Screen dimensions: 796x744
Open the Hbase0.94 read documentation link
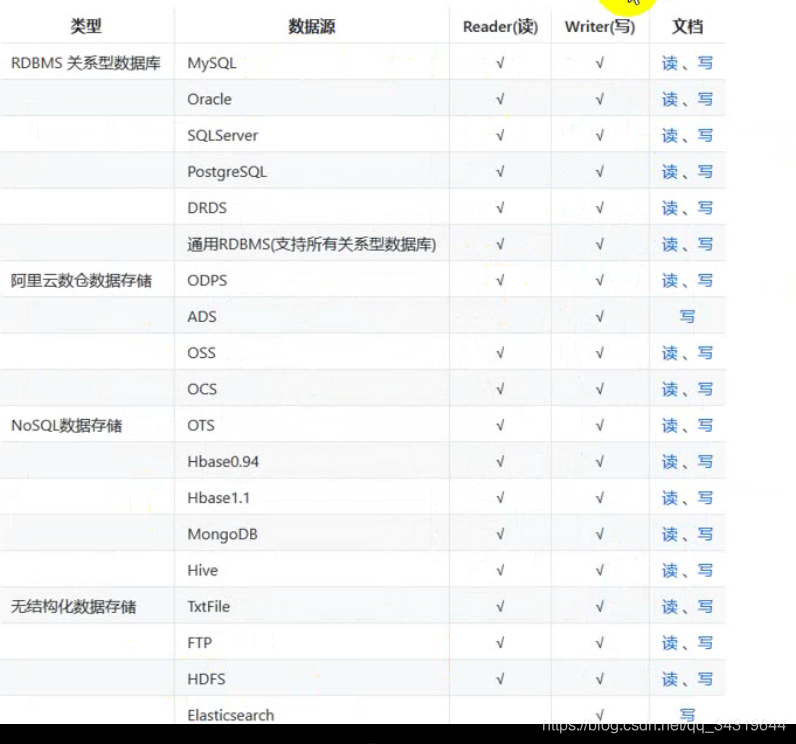coord(670,462)
